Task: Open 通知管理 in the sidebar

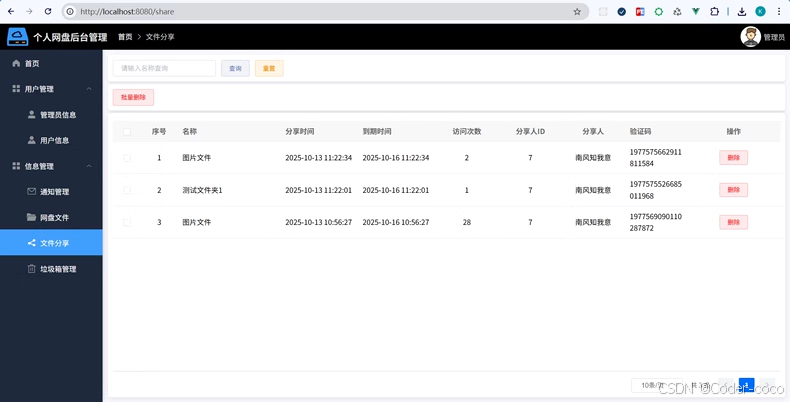Action: 51,191
